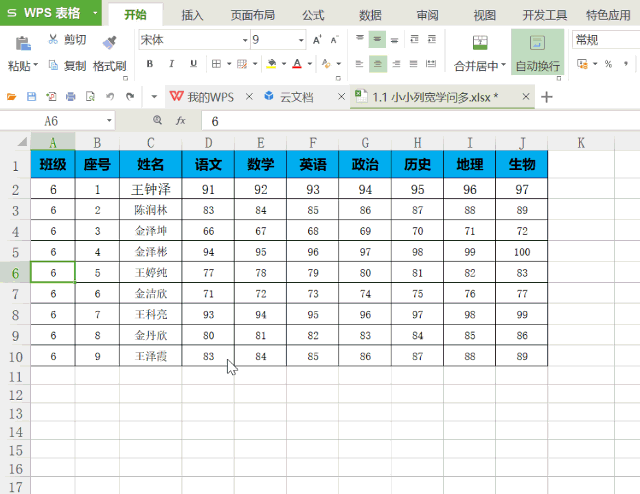Align text right
The width and height of the screenshot is (640, 494).
point(396,64)
